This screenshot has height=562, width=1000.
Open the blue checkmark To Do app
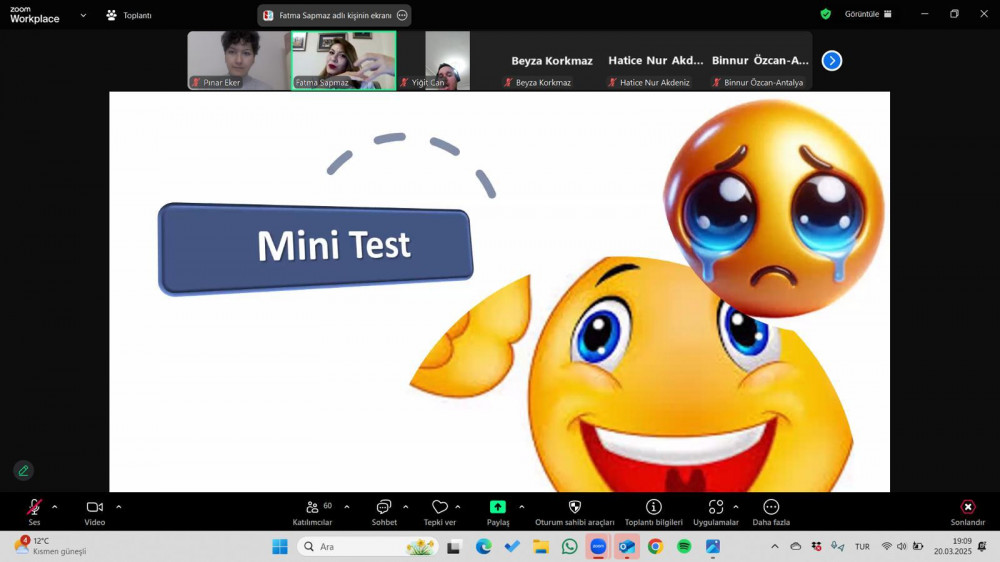[x=512, y=547]
